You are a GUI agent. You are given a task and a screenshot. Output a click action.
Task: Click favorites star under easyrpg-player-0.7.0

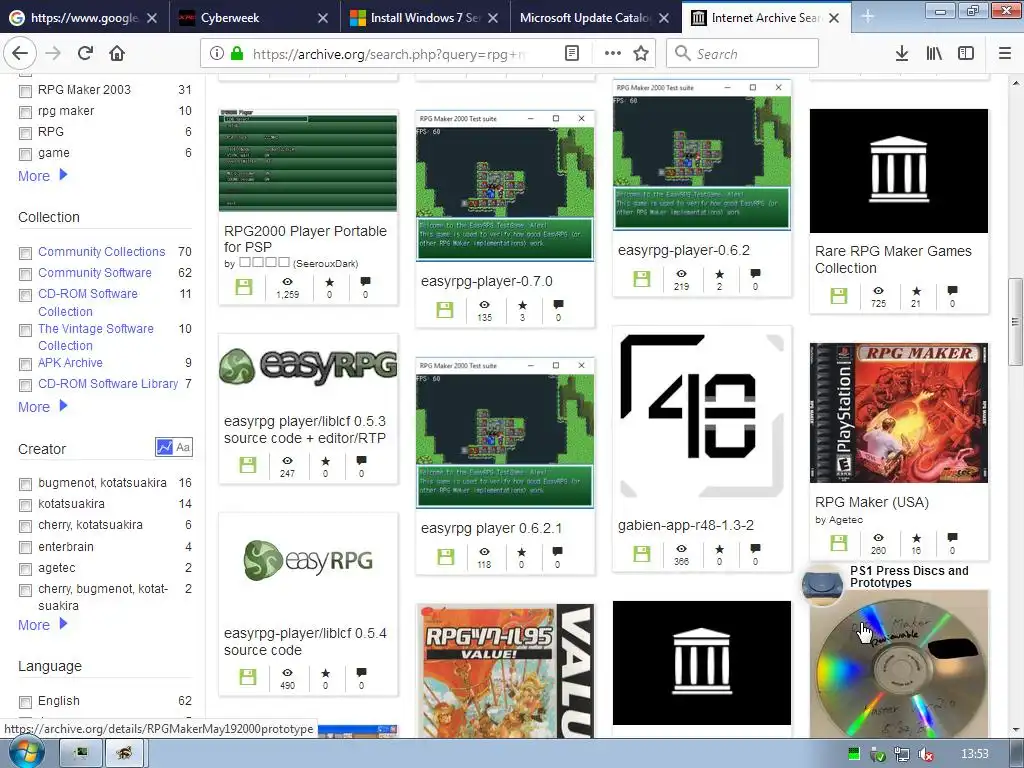point(522,305)
